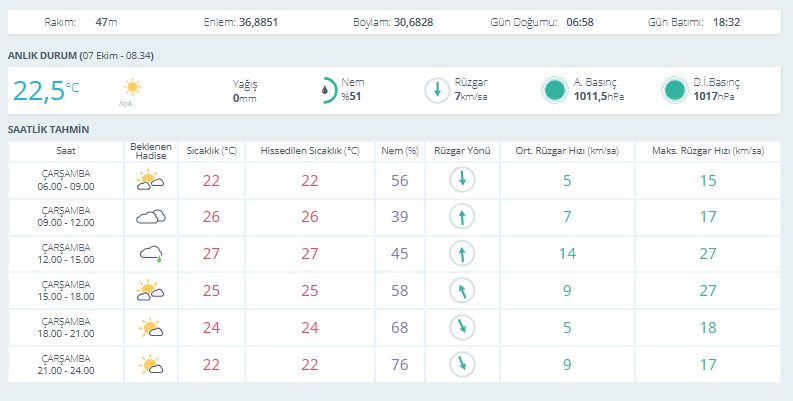Click the 'Rüzgar Yönü' column header

click(462, 151)
